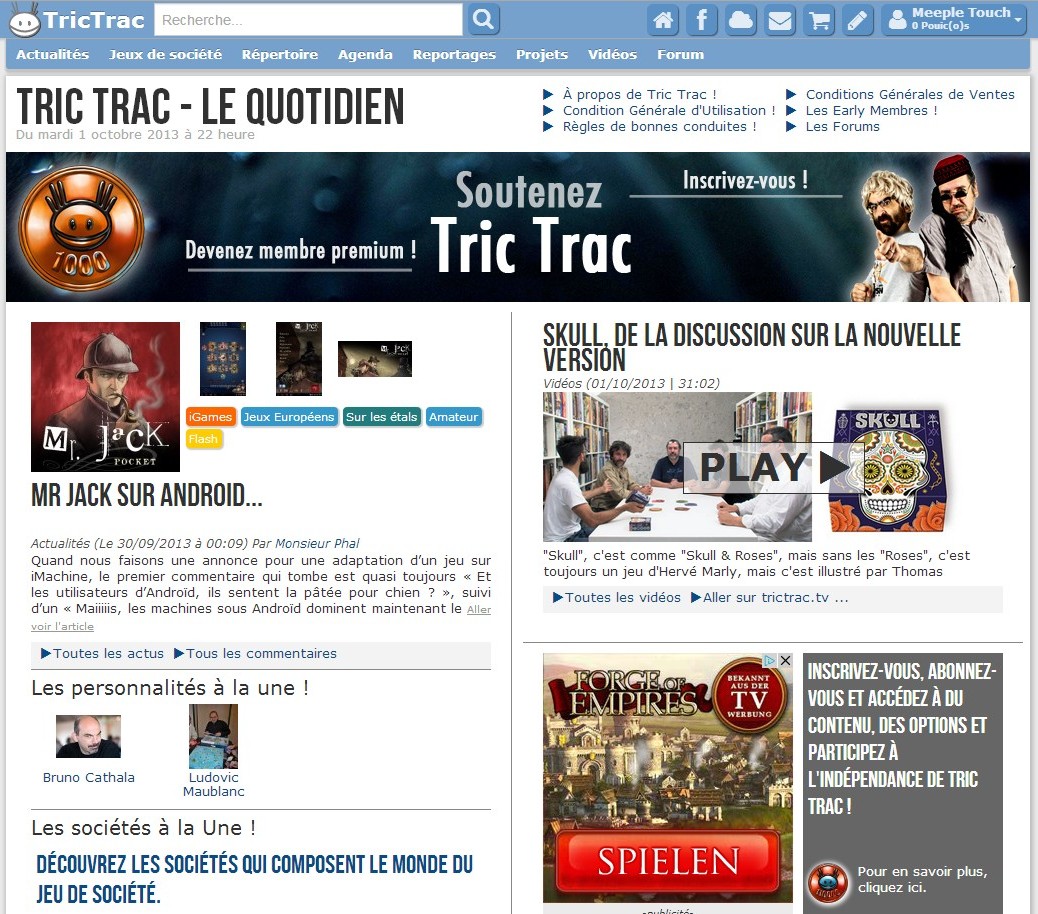The height and width of the screenshot is (914, 1038).
Task: Click the pencil edit icon
Action: click(x=857, y=20)
